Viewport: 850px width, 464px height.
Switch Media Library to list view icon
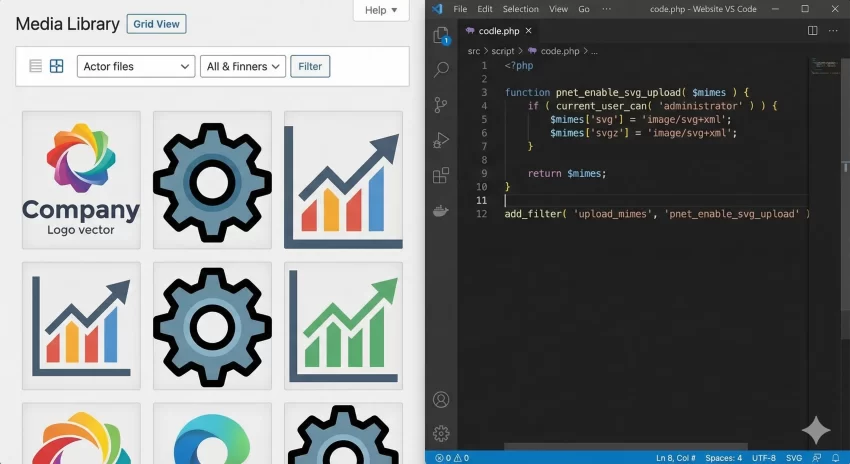(35, 66)
